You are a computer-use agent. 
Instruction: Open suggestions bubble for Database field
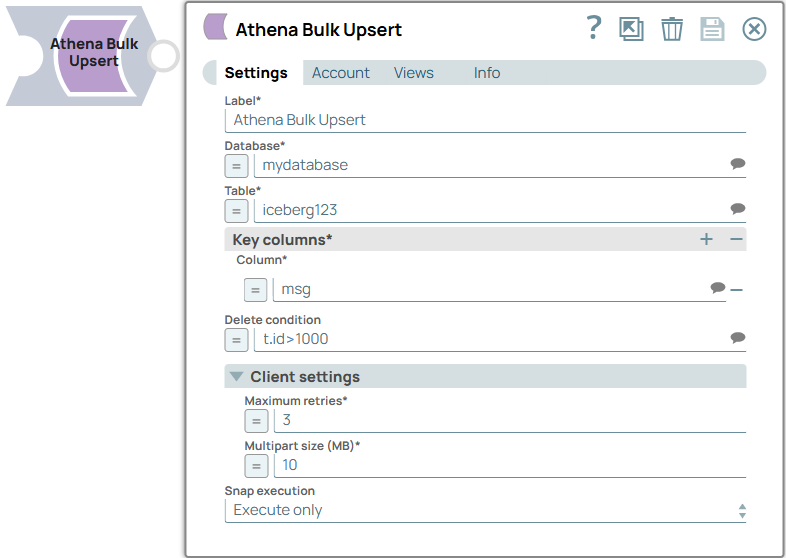(737, 164)
